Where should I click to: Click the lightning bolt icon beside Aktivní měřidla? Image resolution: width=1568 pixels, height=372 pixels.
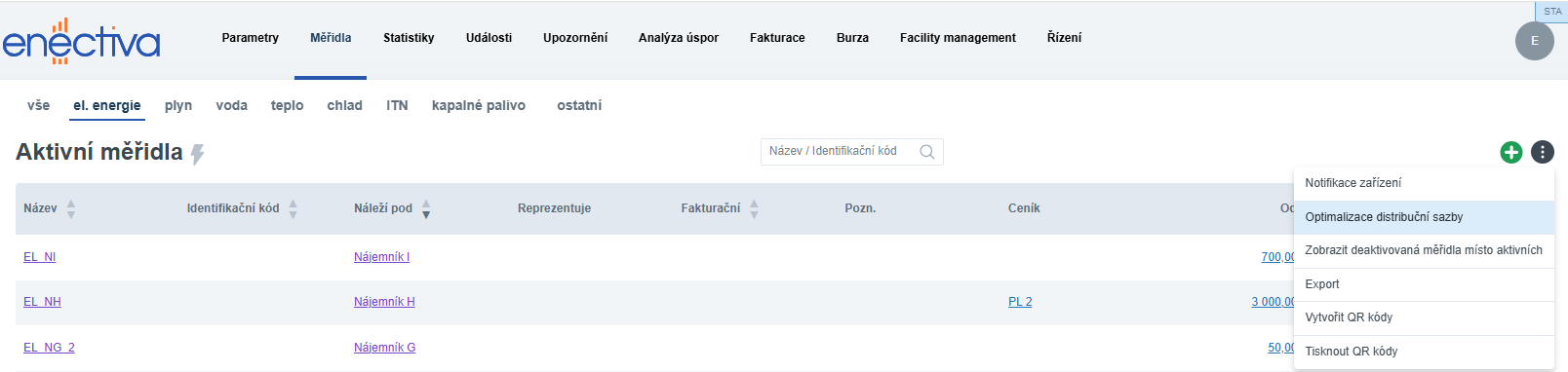(198, 154)
